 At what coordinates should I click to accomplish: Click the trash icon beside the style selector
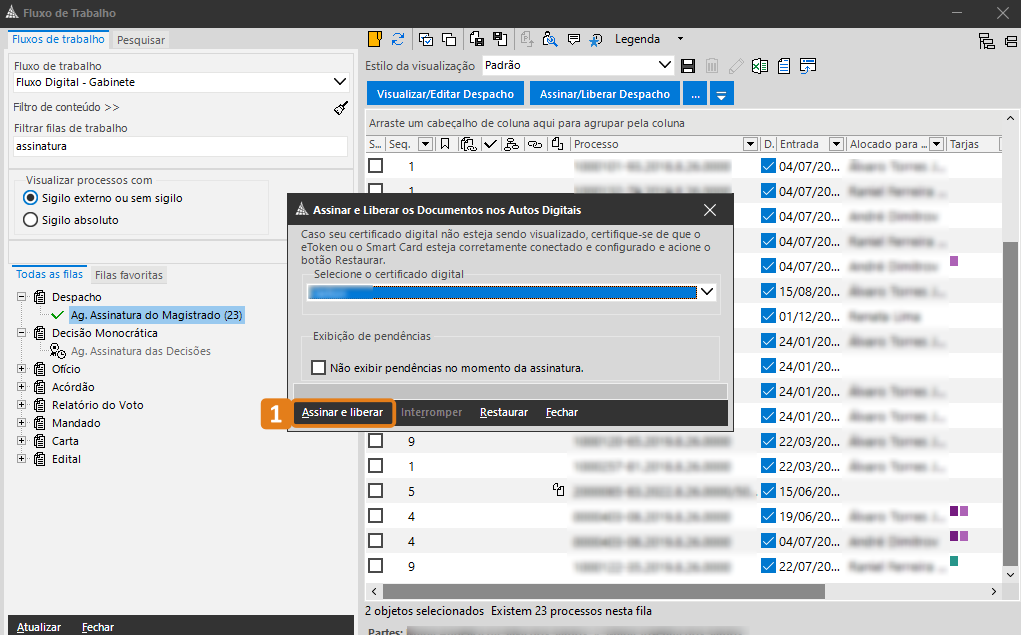tap(712, 66)
